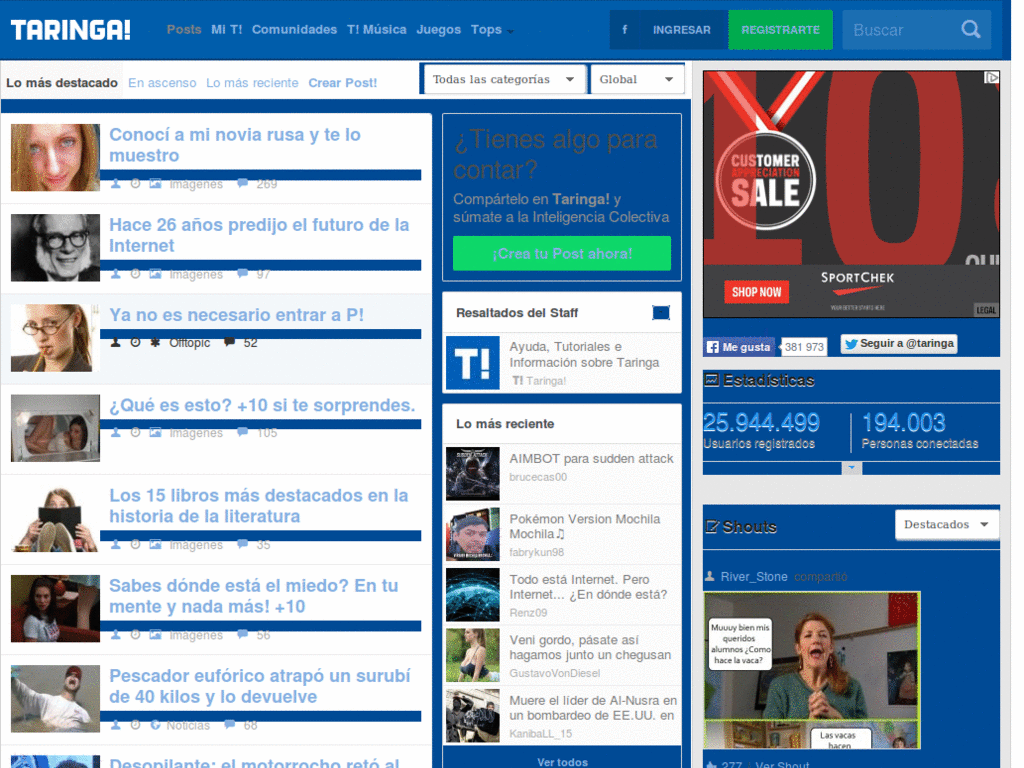Click the search magnifier icon
This screenshot has height=768, width=1024.
click(970, 29)
